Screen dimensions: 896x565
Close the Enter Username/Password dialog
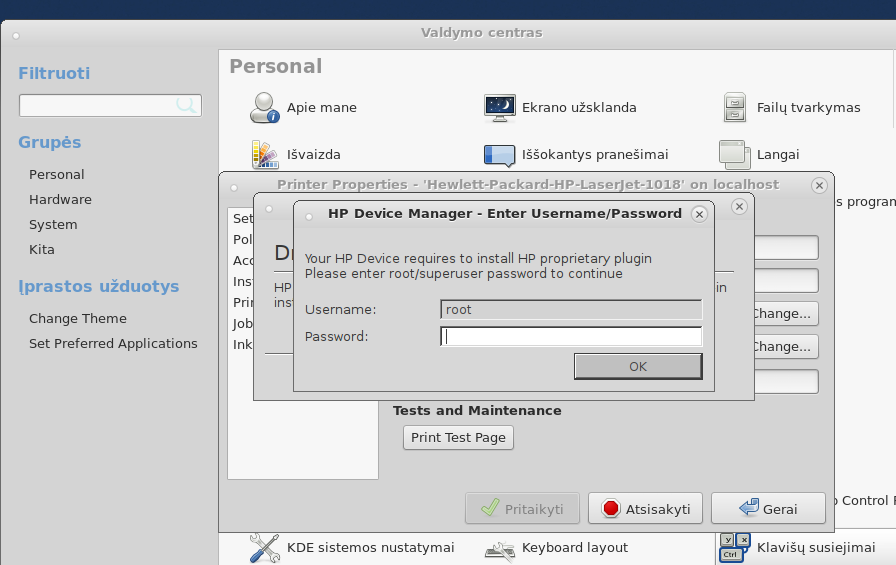click(x=699, y=214)
